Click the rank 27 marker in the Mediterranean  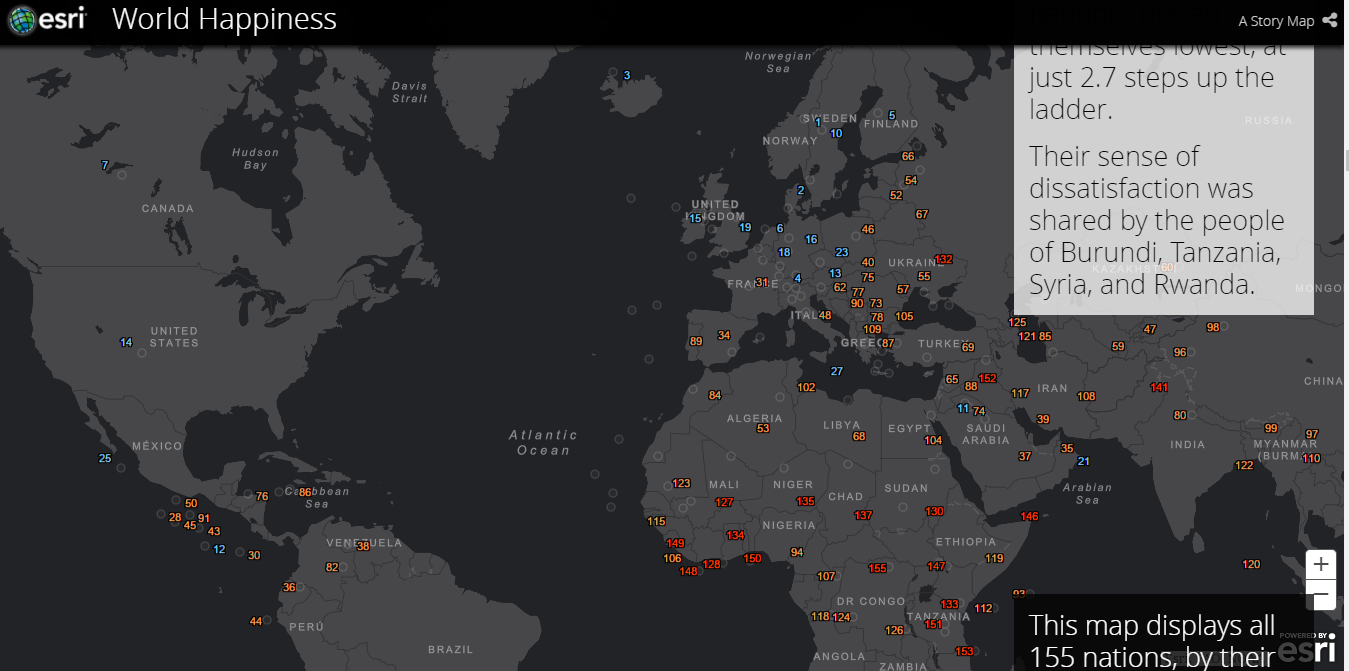pyautogui.click(x=837, y=372)
